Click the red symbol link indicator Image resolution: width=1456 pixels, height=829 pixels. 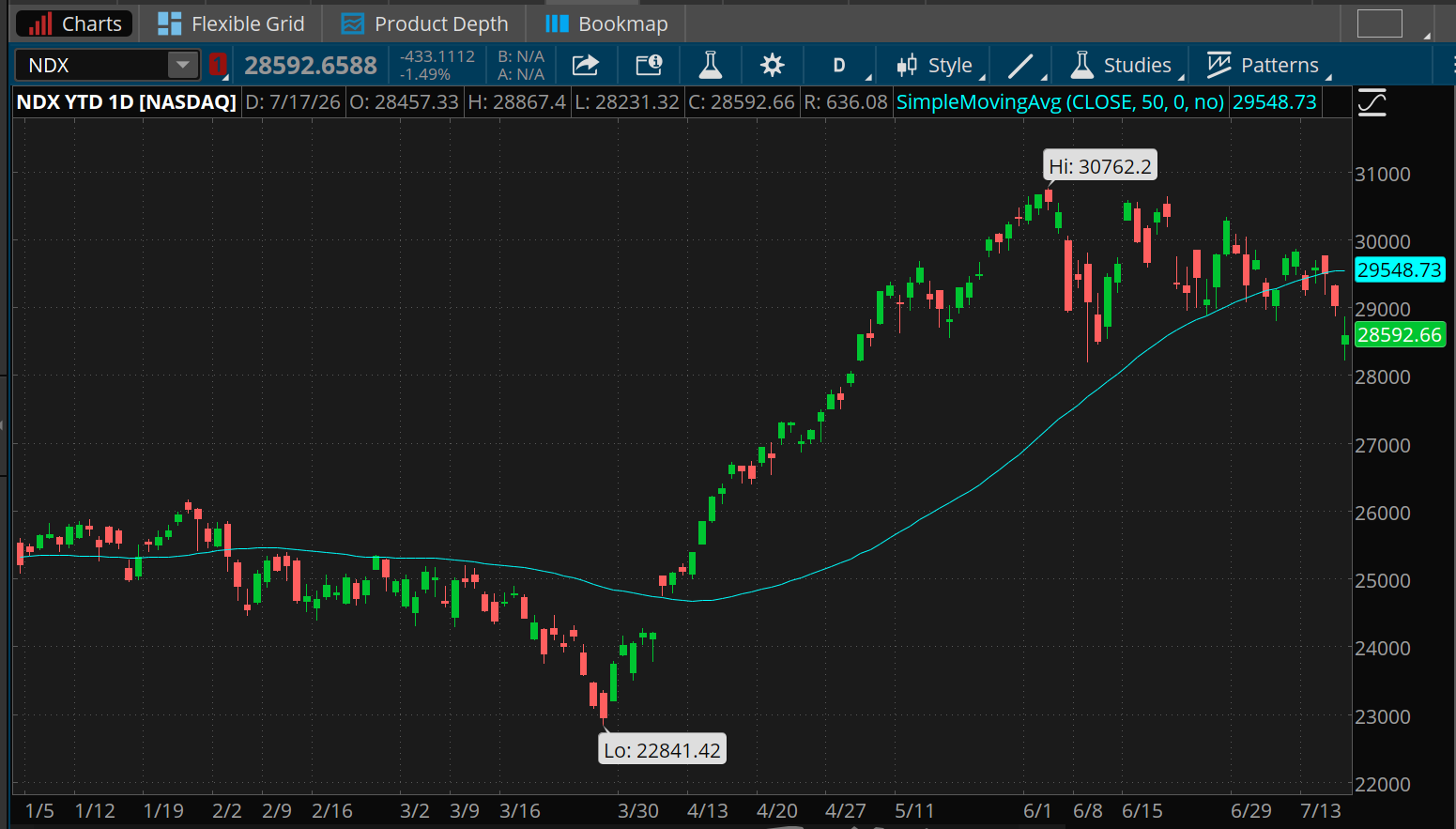coord(218,65)
